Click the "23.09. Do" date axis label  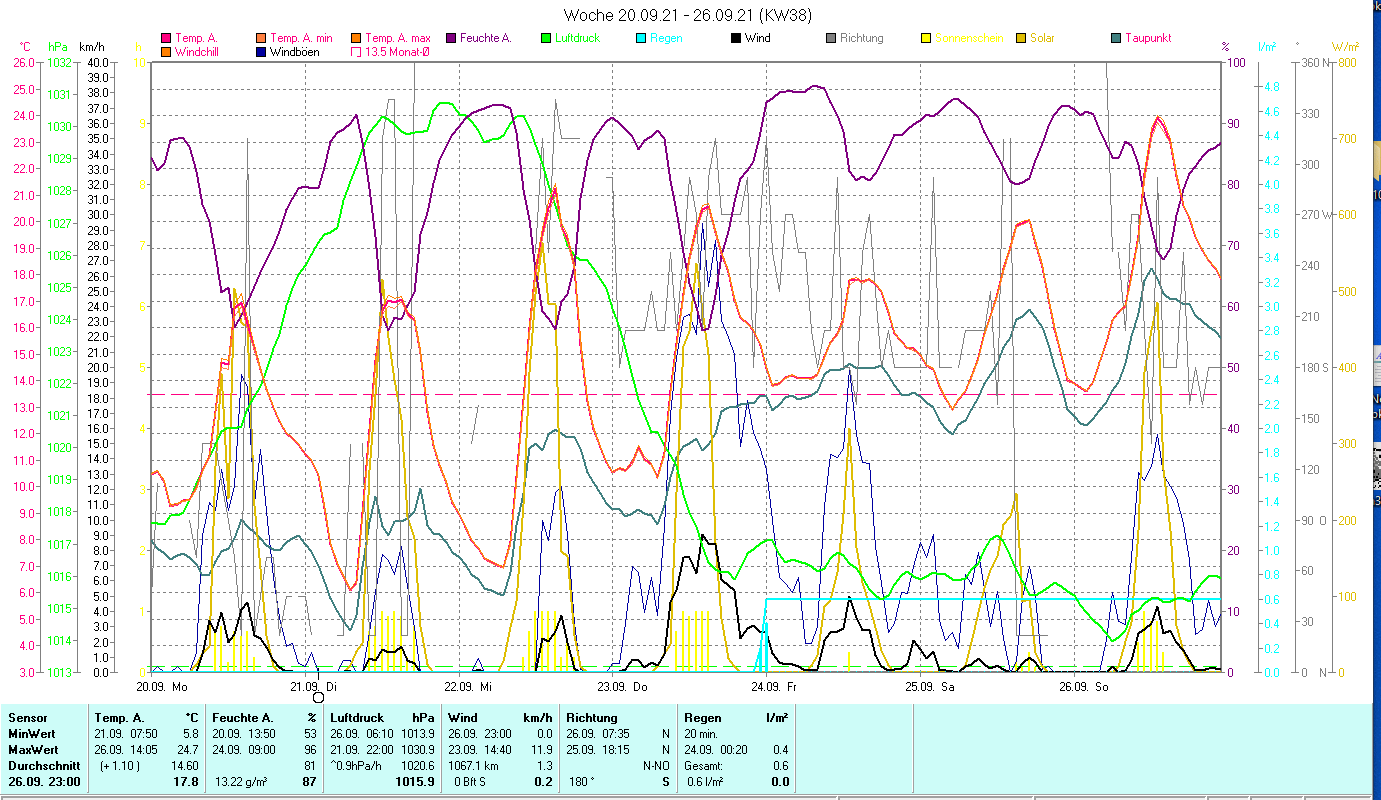click(x=622, y=687)
